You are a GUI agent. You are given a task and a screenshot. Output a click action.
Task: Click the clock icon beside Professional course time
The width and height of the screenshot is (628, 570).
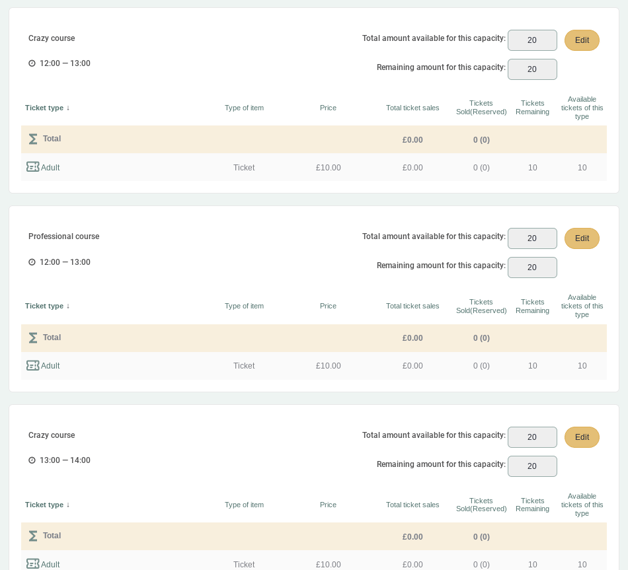coord(32,262)
